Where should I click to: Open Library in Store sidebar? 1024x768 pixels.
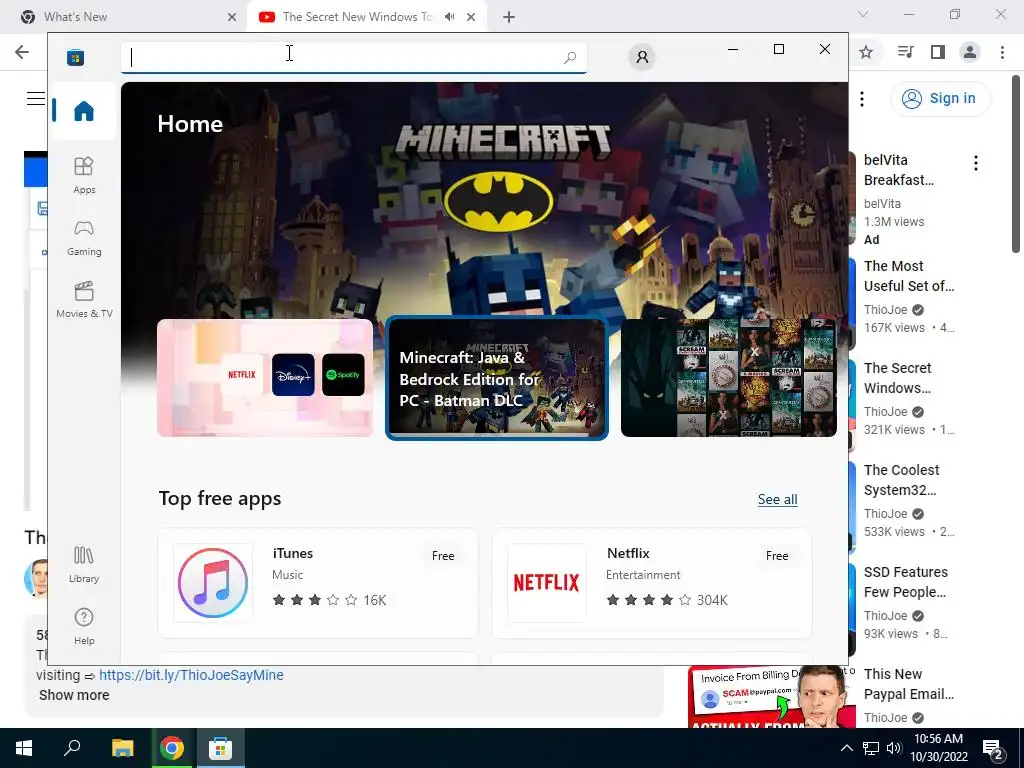(84, 564)
